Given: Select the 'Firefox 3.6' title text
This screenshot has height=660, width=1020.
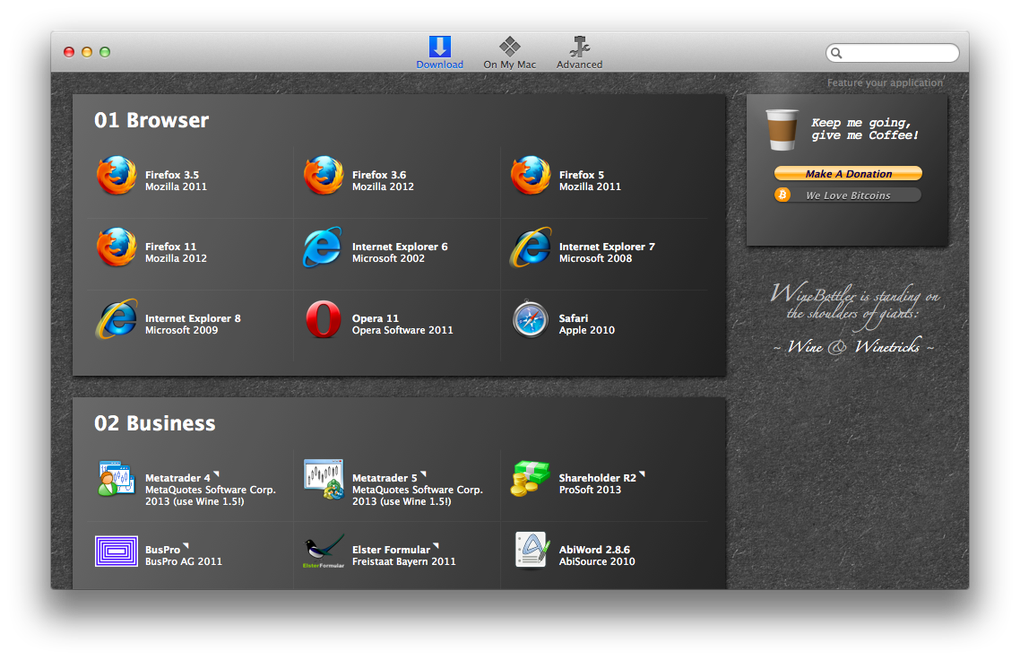Looking at the screenshot, I should 379,175.
